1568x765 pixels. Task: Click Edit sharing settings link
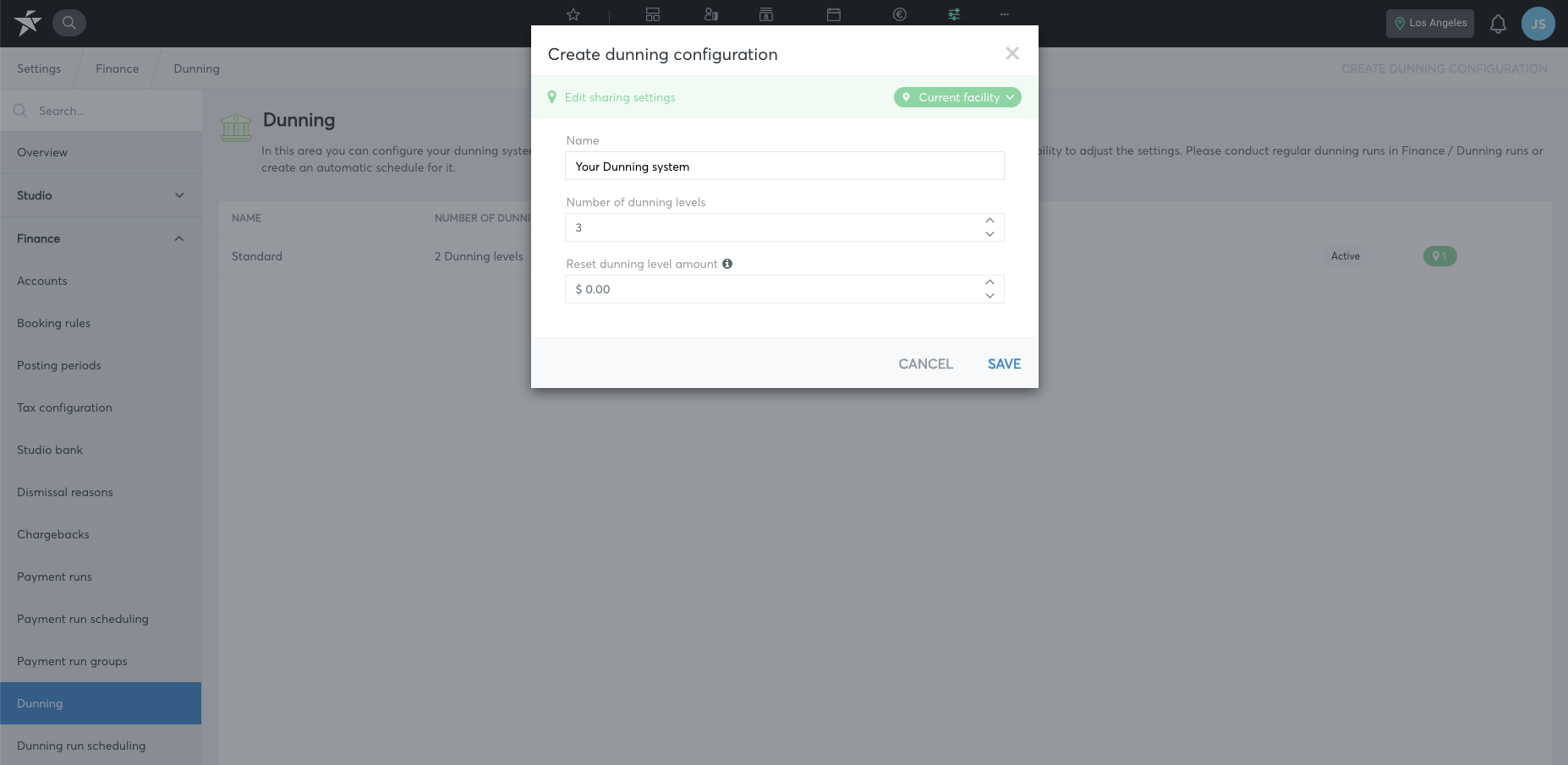620,97
